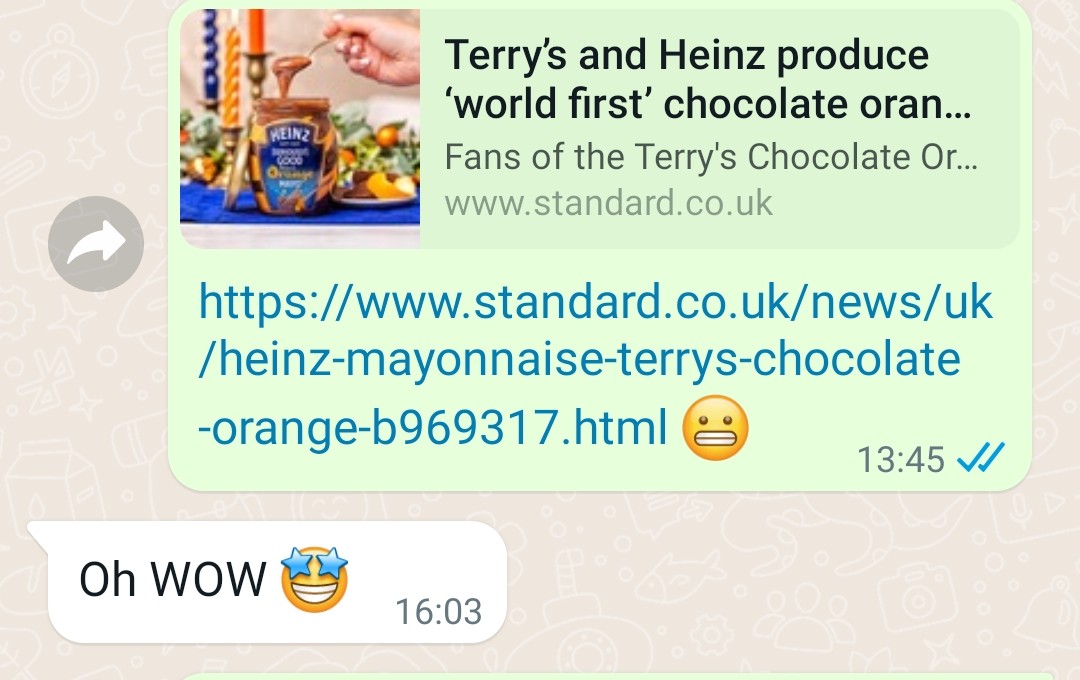Follow the https://www.standard.co.uk/news/uk hyperlink line

coord(596,302)
